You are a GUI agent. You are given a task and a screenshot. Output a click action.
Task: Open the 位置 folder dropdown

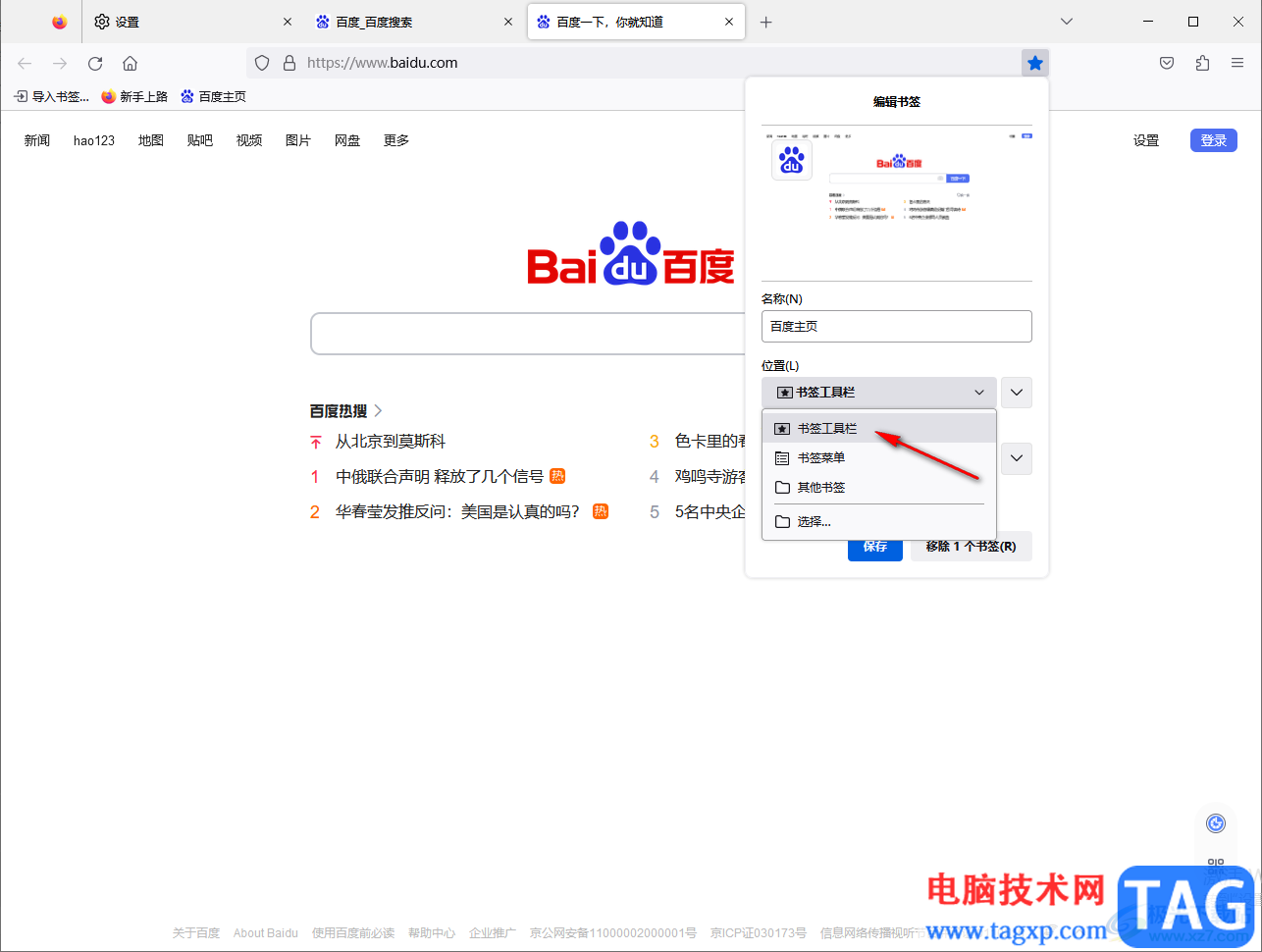click(x=879, y=393)
